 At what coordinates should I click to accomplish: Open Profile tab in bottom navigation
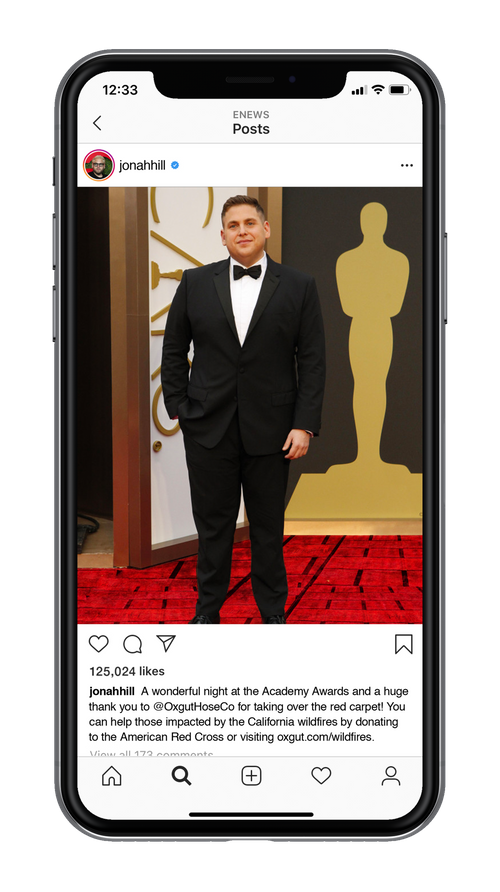391,776
